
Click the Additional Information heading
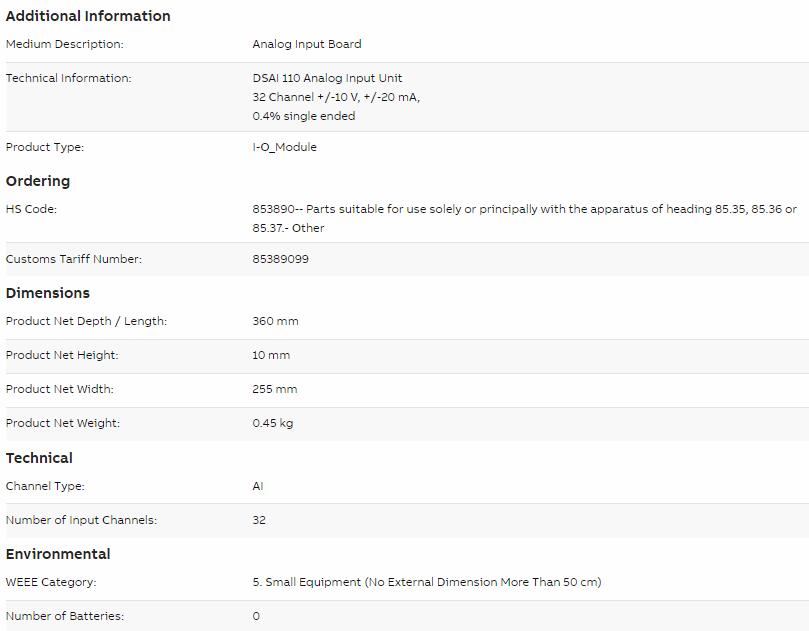(x=88, y=16)
